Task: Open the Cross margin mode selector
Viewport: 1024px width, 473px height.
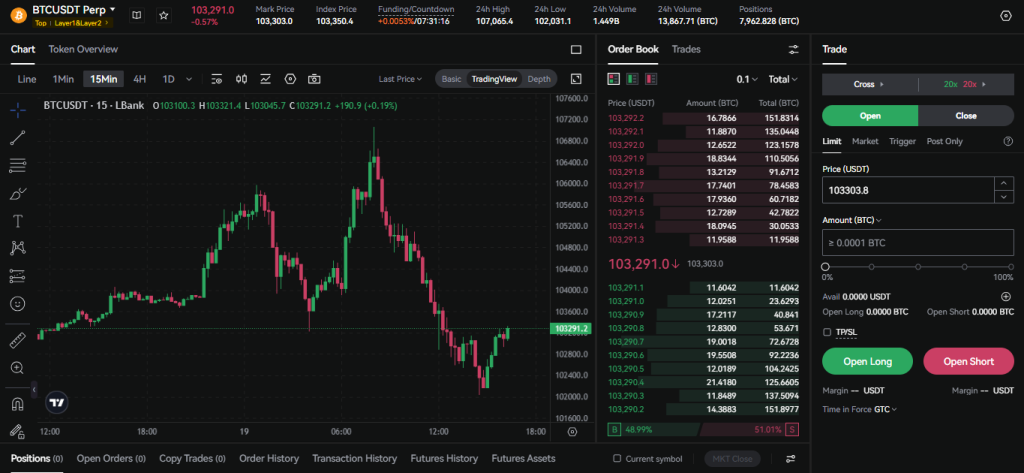Action: click(870, 84)
